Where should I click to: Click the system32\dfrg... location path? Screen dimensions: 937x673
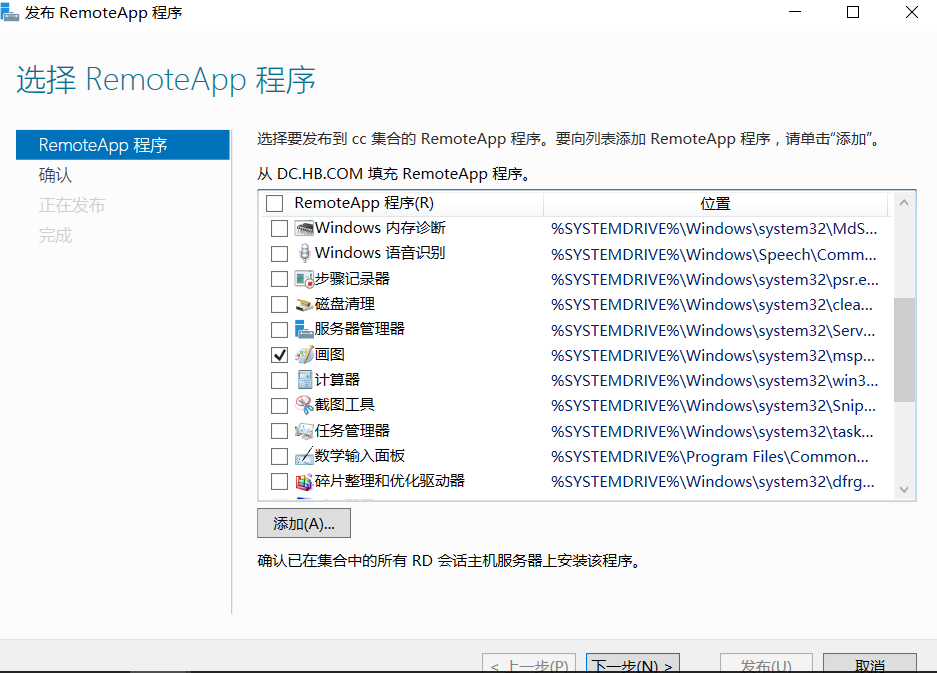click(713, 482)
